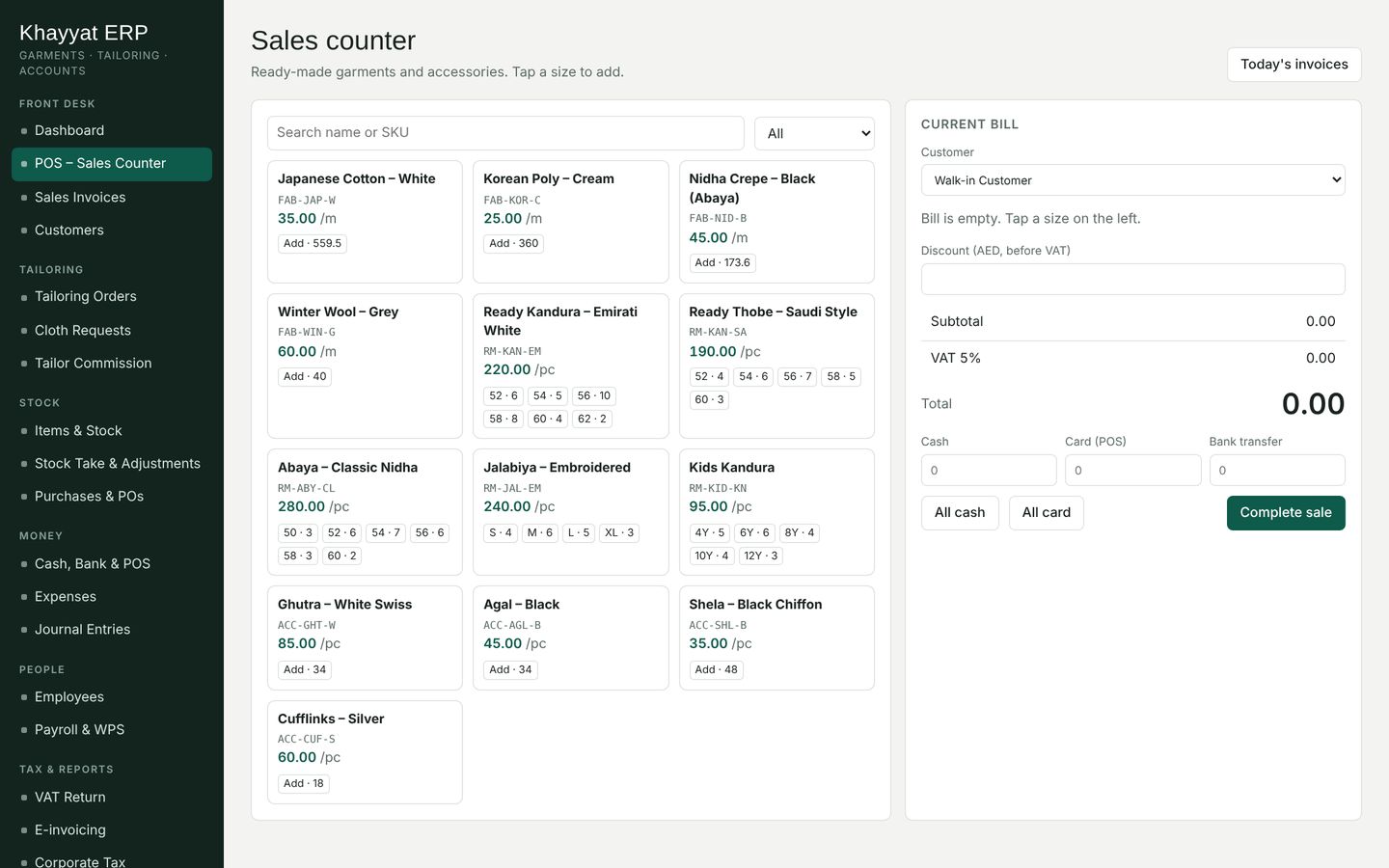This screenshot has width=1389, height=868.
Task: Choose size 54 of Abaya – Classic Nidha
Action: (x=386, y=533)
